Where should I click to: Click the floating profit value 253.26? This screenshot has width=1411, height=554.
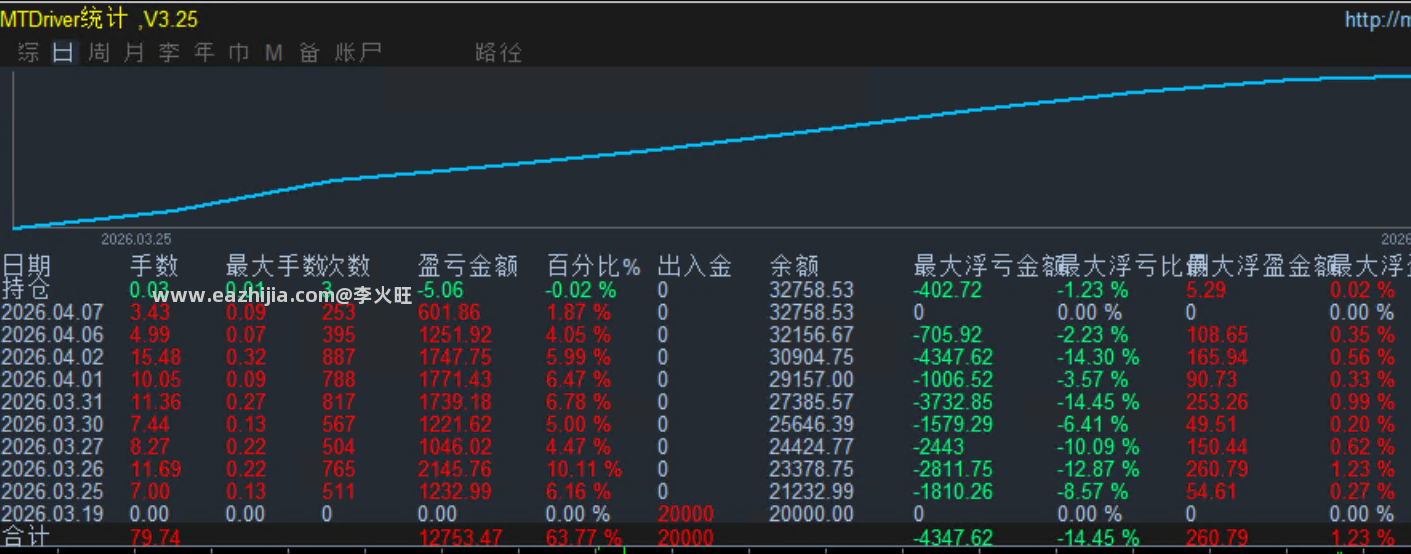(x=1216, y=402)
